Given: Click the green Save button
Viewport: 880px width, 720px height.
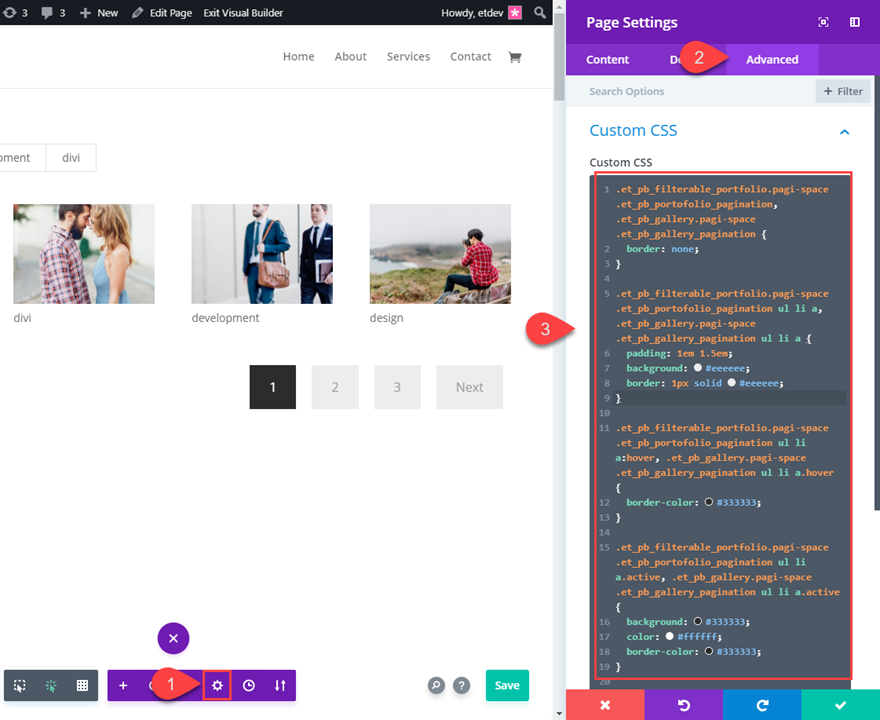Looking at the screenshot, I should point(507,685).
